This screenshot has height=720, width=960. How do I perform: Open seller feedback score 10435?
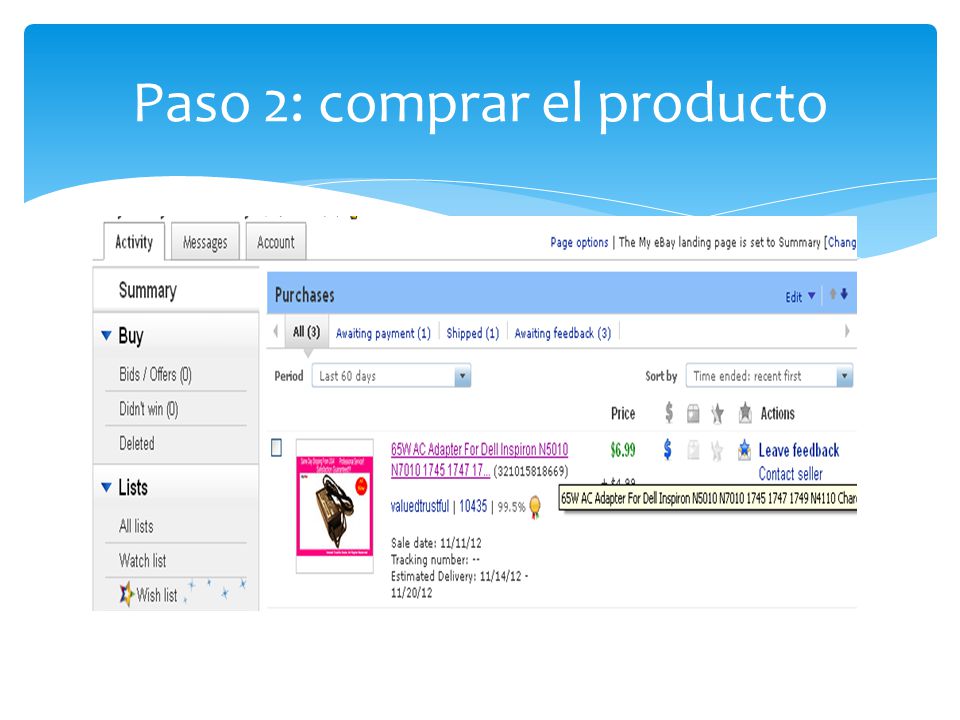(x=473, y=506)
